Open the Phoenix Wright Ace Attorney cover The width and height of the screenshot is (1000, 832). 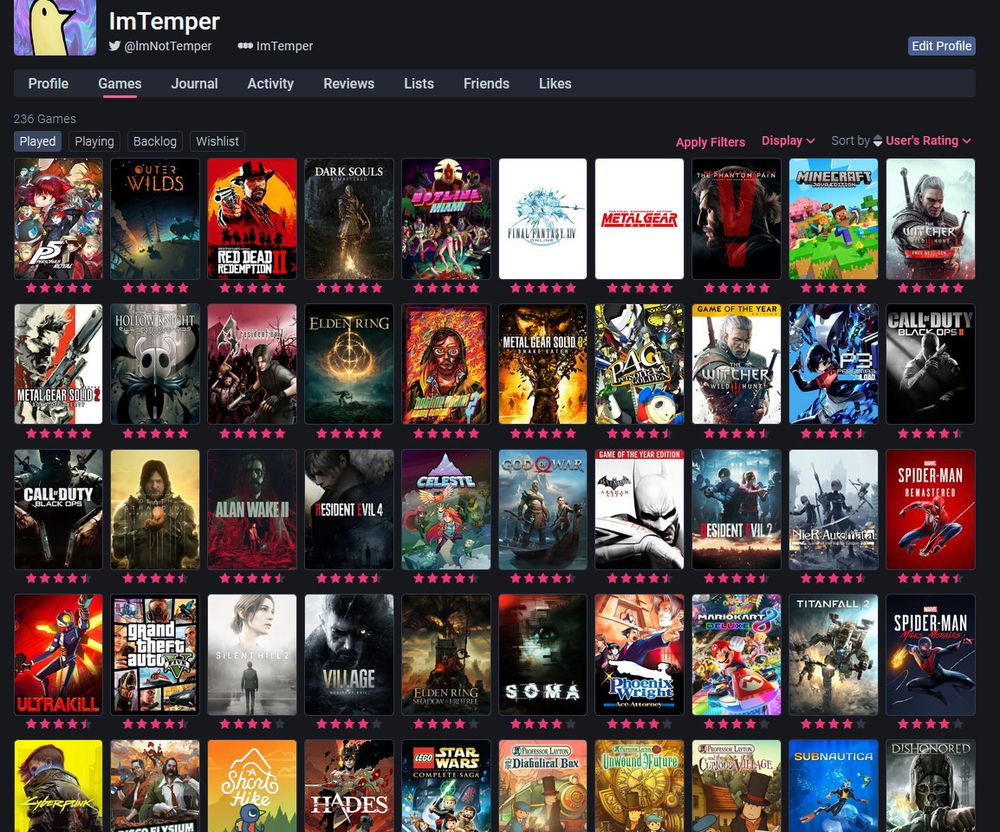click(x=640, y=655)
